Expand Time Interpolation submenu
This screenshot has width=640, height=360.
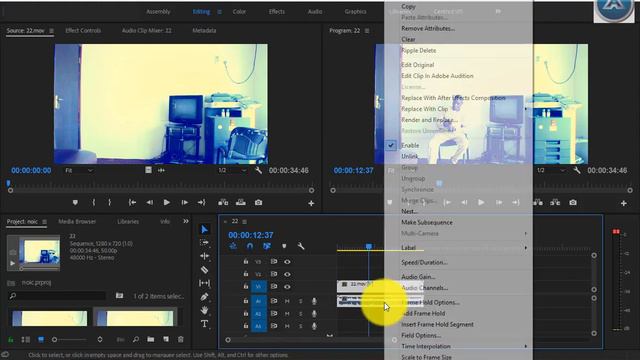click(525, 346)
